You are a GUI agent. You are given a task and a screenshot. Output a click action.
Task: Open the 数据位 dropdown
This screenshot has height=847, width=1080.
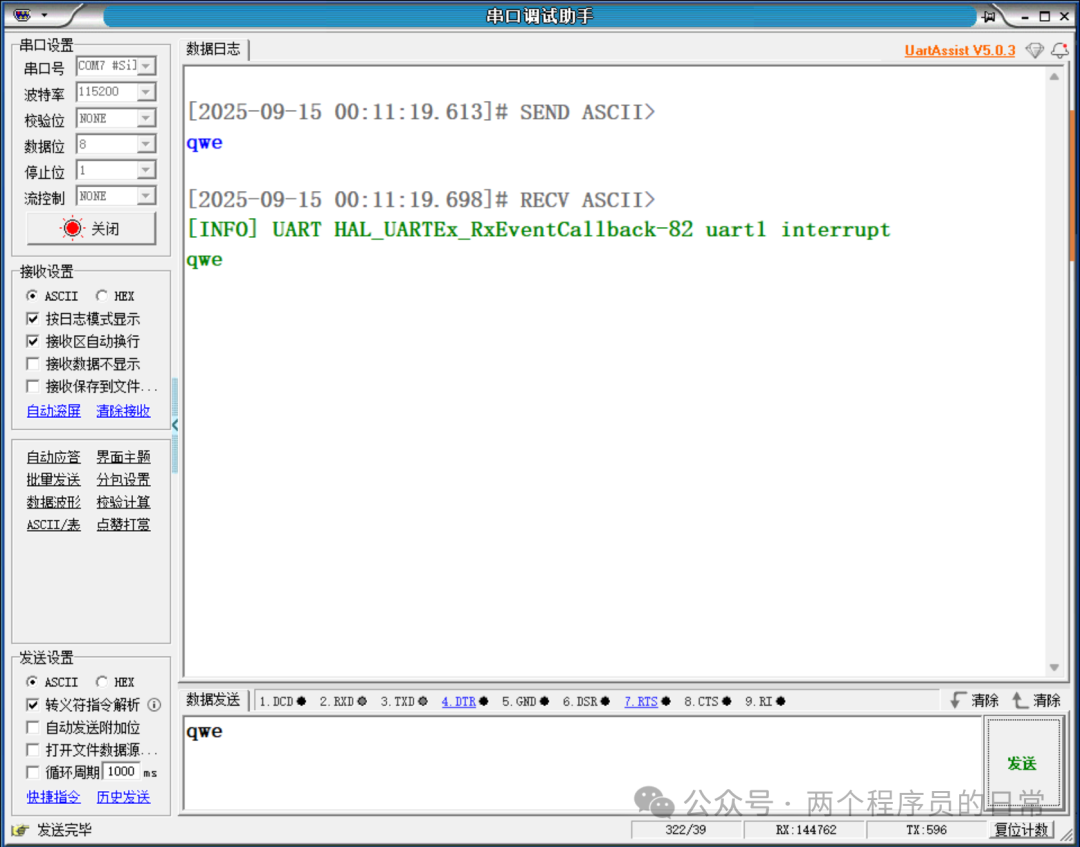(x=146, y=144)
